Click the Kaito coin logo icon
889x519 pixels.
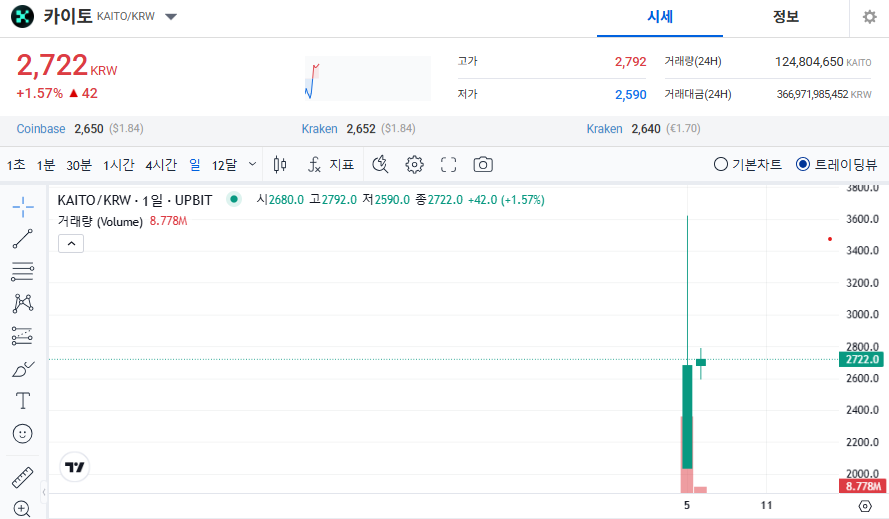[x=22, y=16]
